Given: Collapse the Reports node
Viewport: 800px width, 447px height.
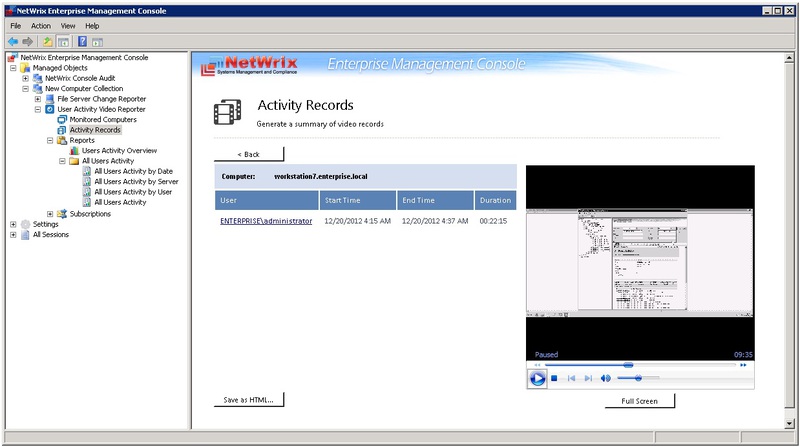Looking at the screenshot, I should pos(50,140).
